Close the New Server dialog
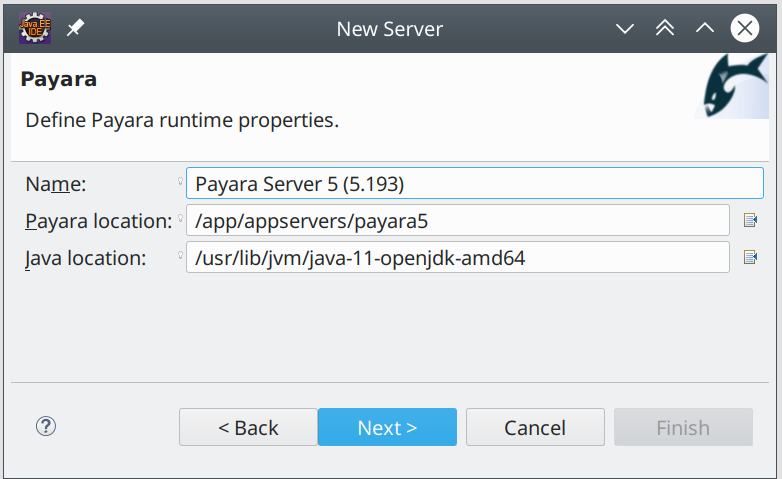The height and width of the screenshot is (479, 782). point(744,28)
